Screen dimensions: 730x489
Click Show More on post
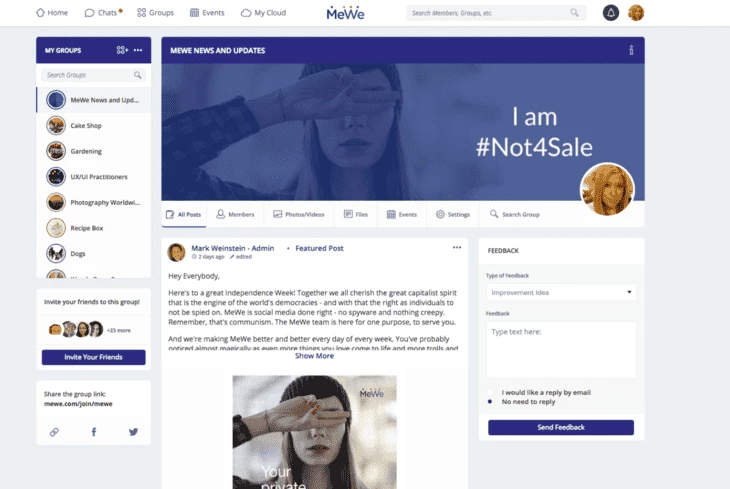[314, 356]
